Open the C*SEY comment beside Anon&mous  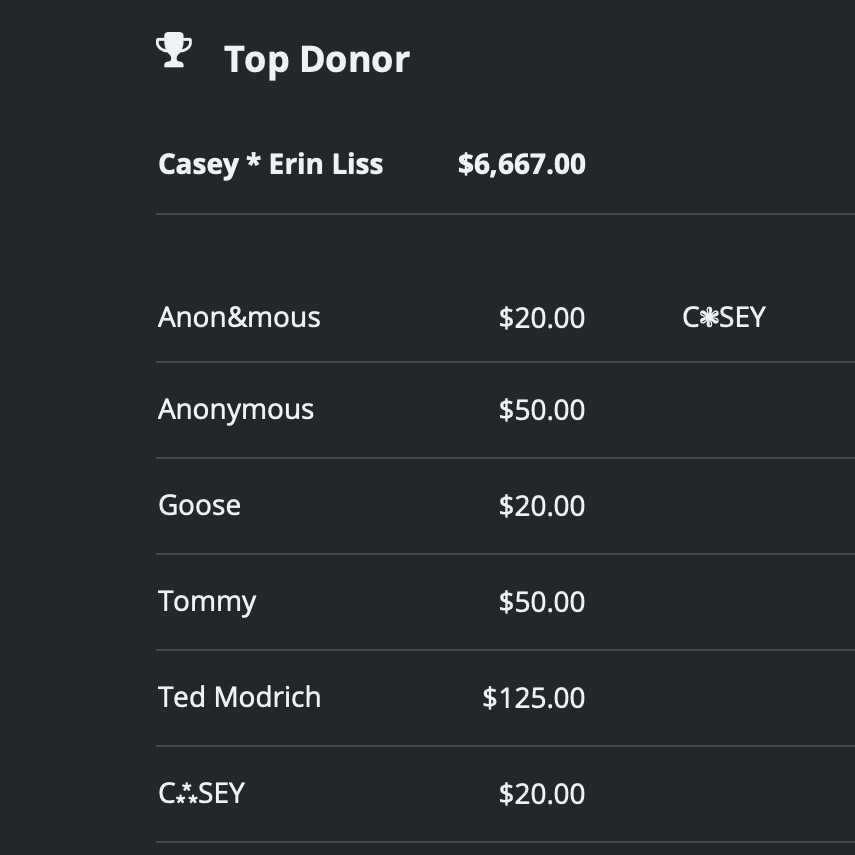pos(724,317)
